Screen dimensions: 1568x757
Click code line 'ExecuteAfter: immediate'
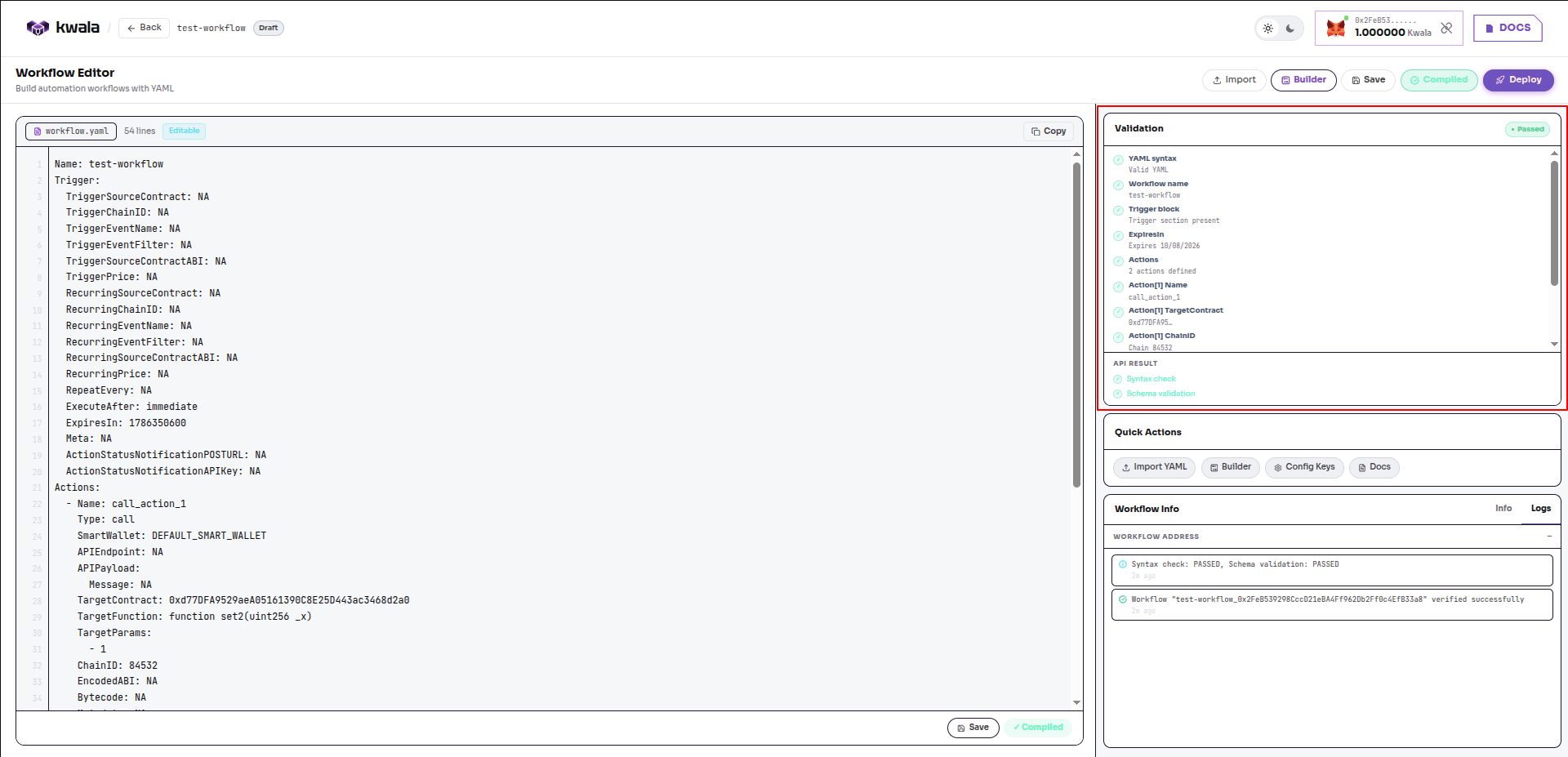(x=131, y=407)
